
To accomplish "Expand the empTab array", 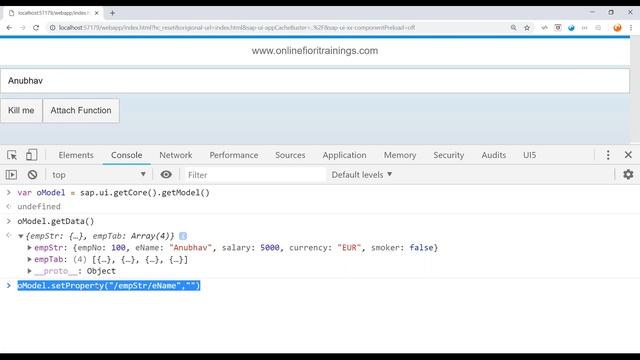I will [29, 259].
